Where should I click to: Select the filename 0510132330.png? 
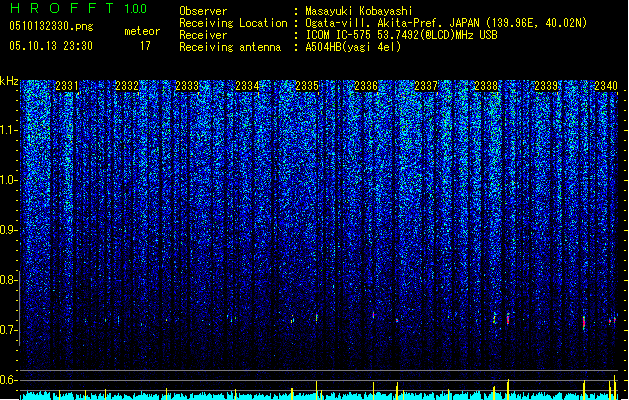click(x=51, y=27)
